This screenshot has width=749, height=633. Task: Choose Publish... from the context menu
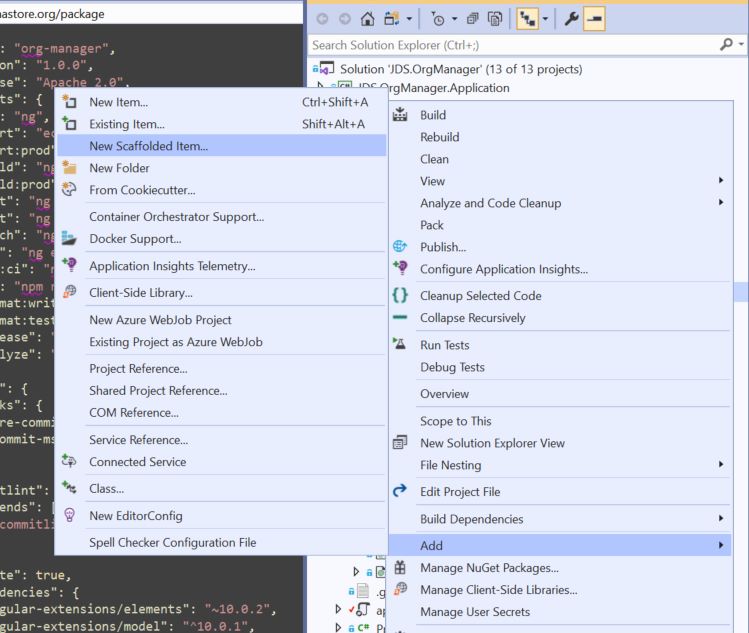click(x=560, y=247)
